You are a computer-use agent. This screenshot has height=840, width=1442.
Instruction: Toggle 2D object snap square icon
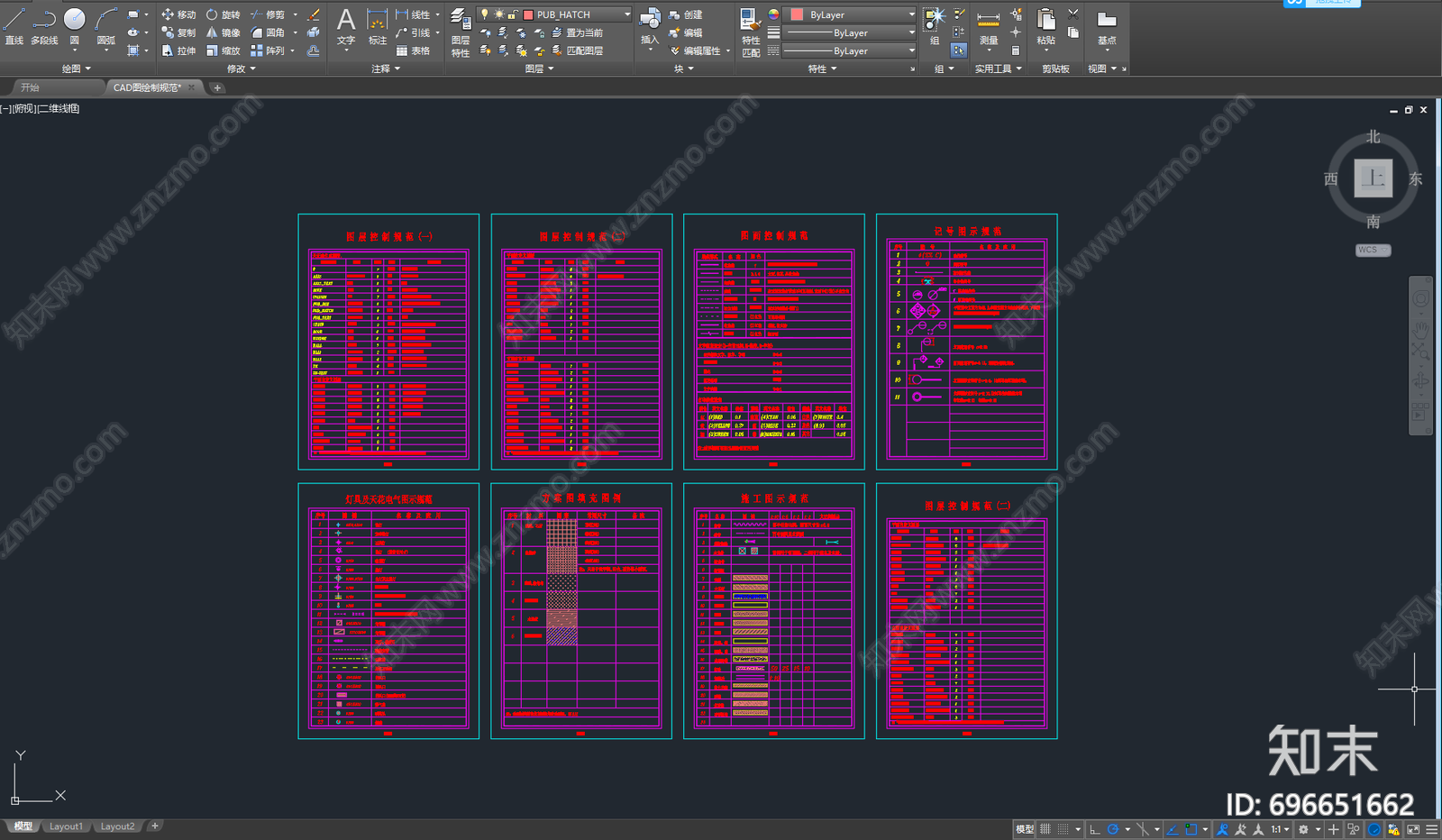tap(1191, 828)
